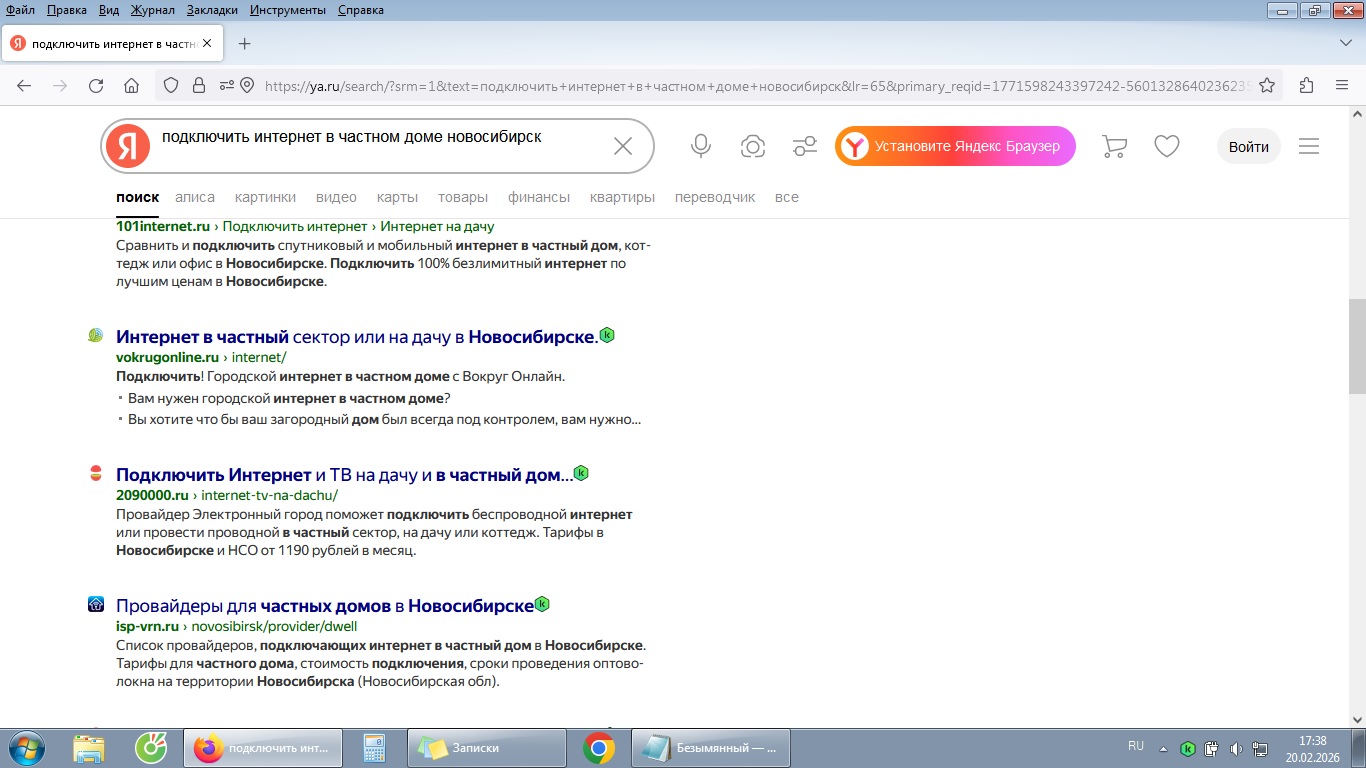The height and width of the screenshot is (768, 1366).
Task: Open the Firefox home page
Action: pyautogui.click(x=131, y=85)
